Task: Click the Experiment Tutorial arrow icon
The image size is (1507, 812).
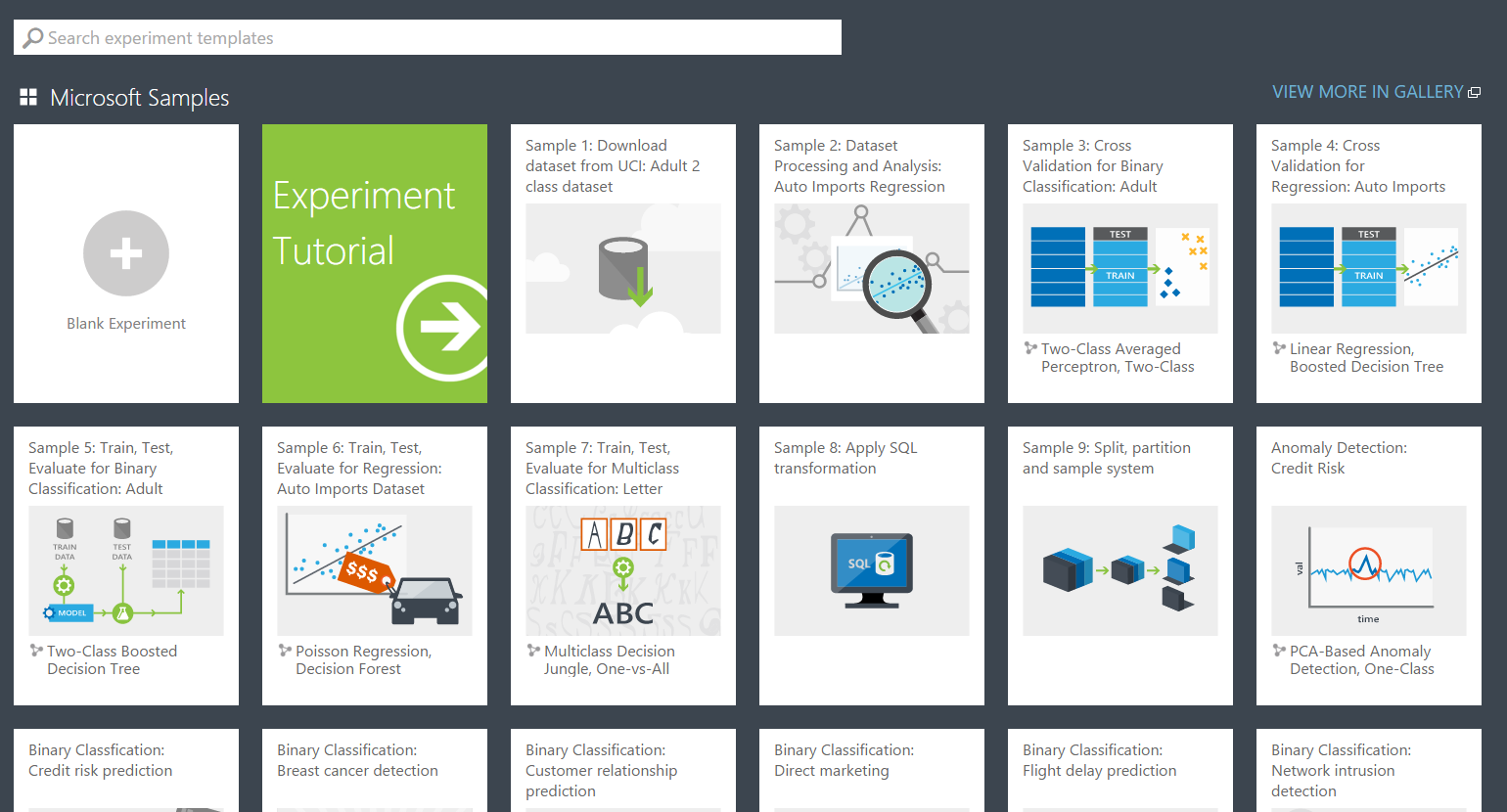Action: coord(442,327)
